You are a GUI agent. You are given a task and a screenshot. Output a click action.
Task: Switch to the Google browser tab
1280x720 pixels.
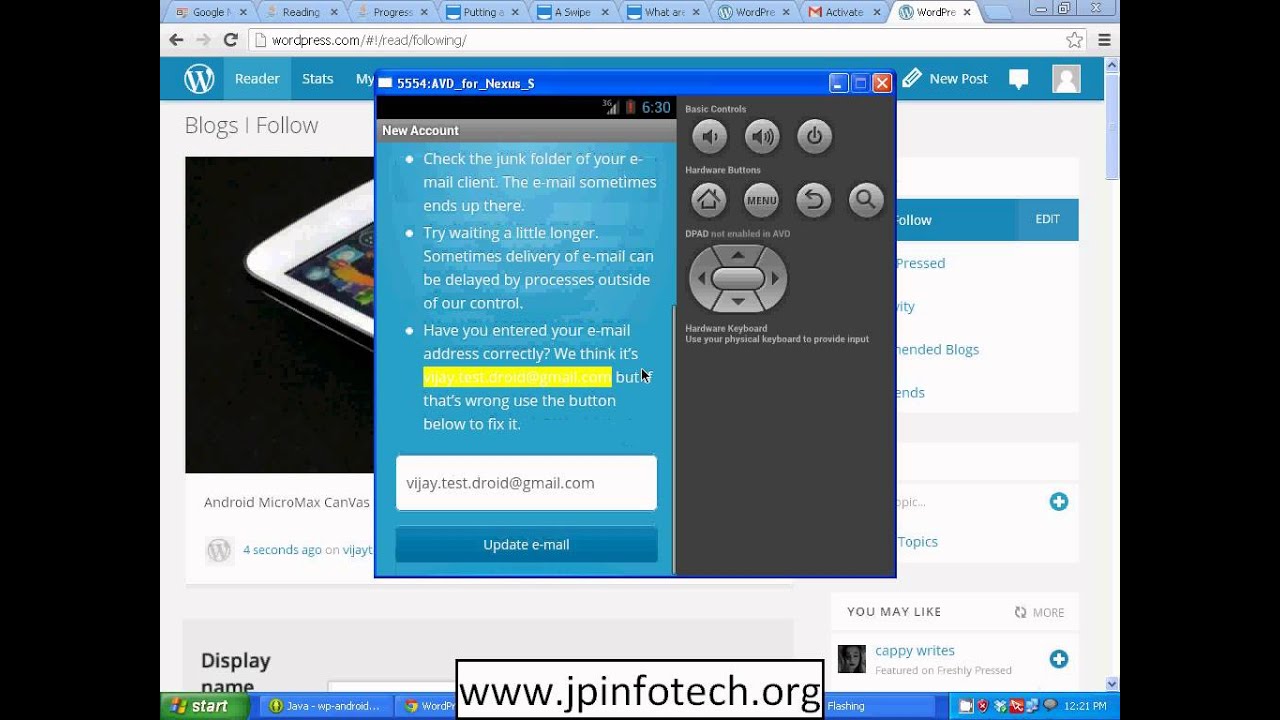(211, 12)
